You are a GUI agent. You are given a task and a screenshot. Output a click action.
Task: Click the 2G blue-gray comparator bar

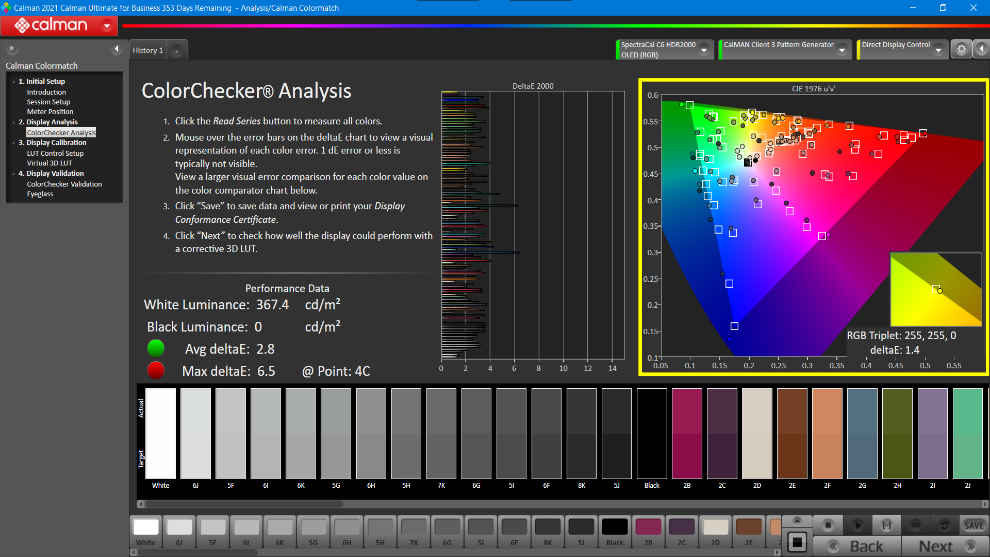(862, 433)
